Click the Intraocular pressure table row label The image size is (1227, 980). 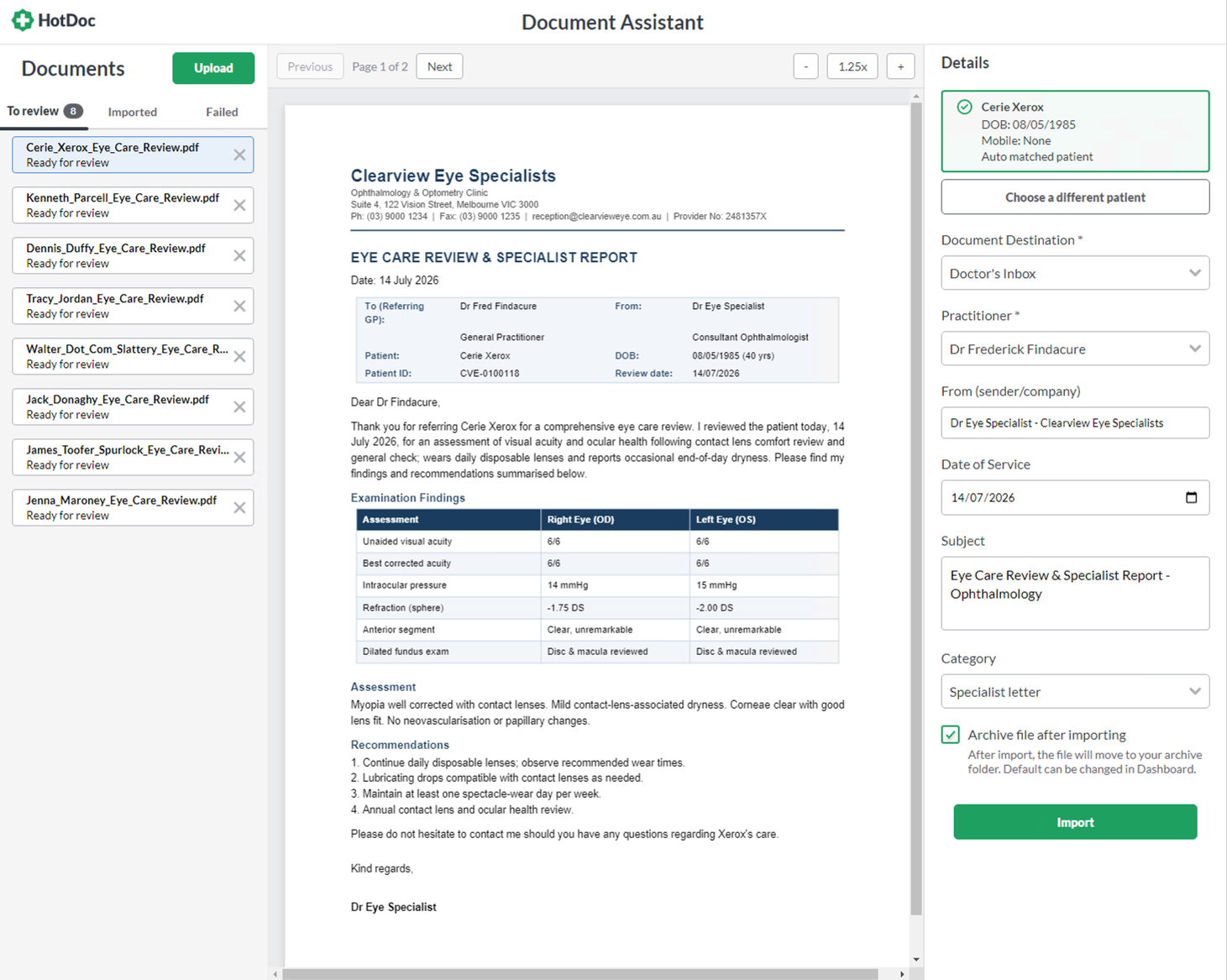tap(404, 585)
